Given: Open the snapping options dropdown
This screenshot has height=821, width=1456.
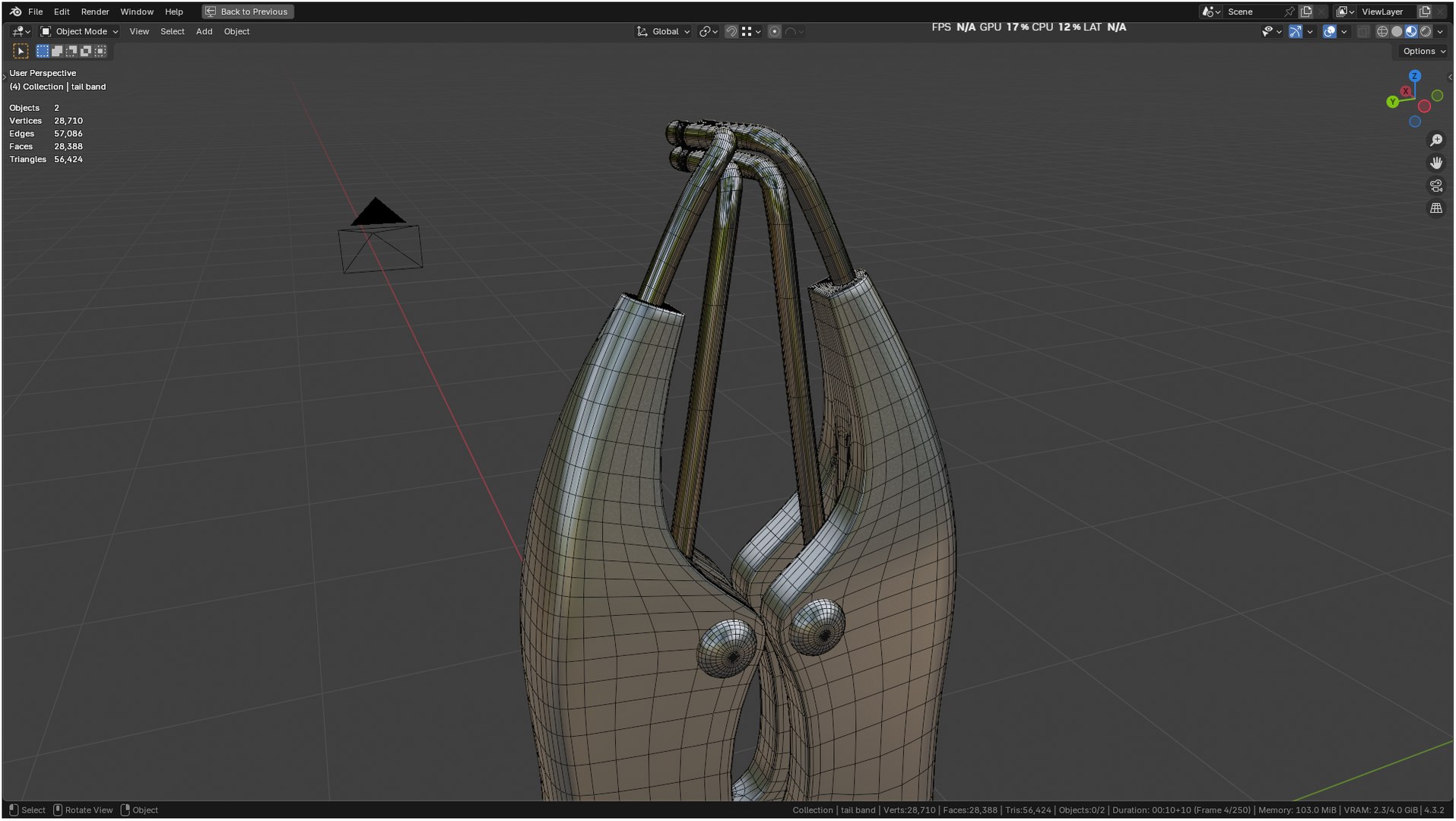Looking at the screenshot, I should (x=751, y=31).
